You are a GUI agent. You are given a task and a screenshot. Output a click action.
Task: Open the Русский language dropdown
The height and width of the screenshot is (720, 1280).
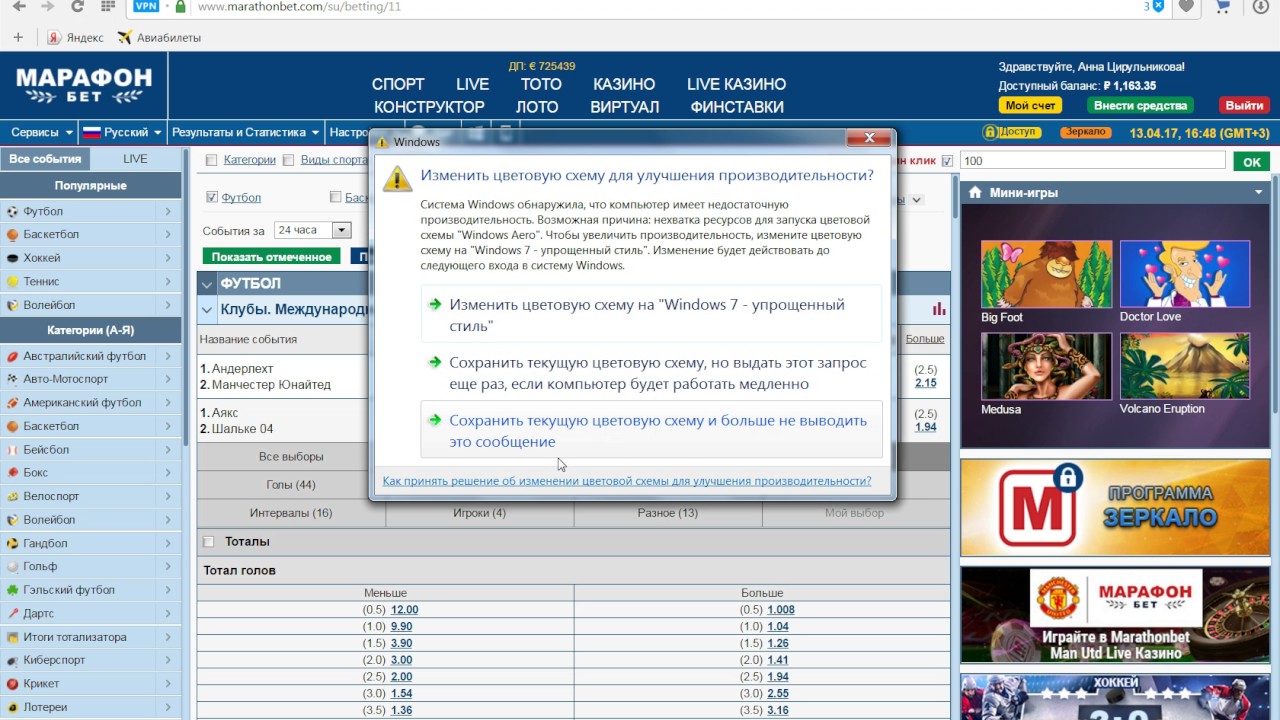tap(121, 132)
